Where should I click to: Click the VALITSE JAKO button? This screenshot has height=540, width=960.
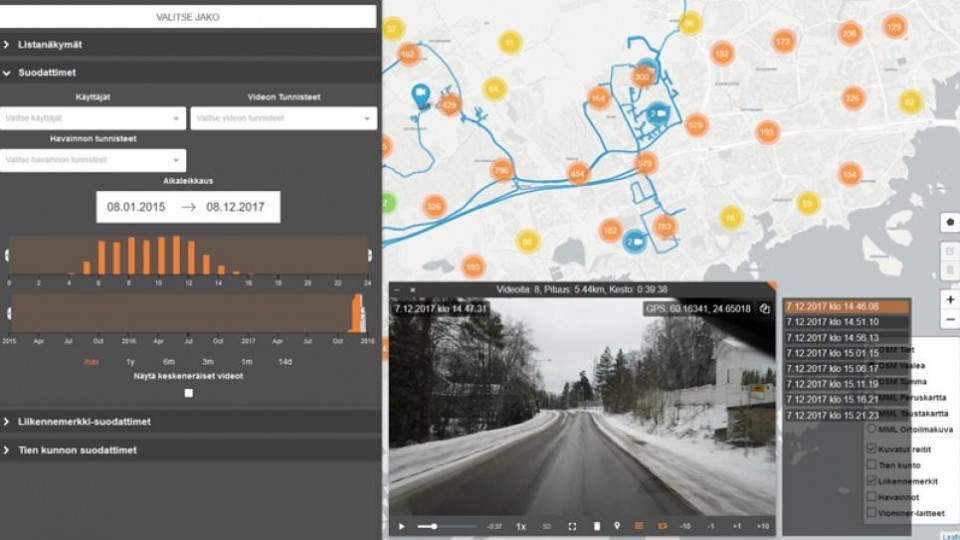tap(189, 17)
